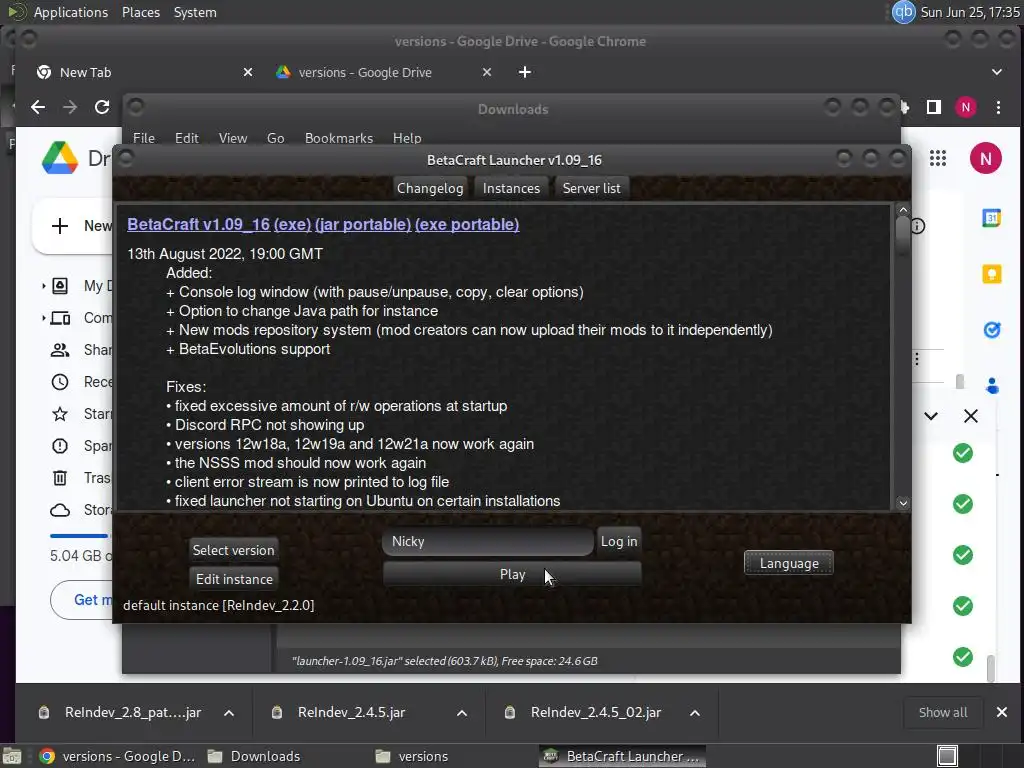The height and width of the screenshot is (768, 1024).
Task: Select versions - Google Drive browser tab
Action: click(384, 72)
